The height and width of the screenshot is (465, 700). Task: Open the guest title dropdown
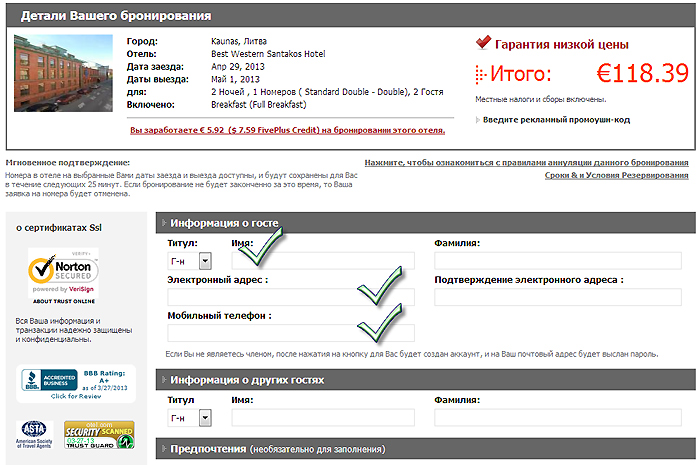205,261
